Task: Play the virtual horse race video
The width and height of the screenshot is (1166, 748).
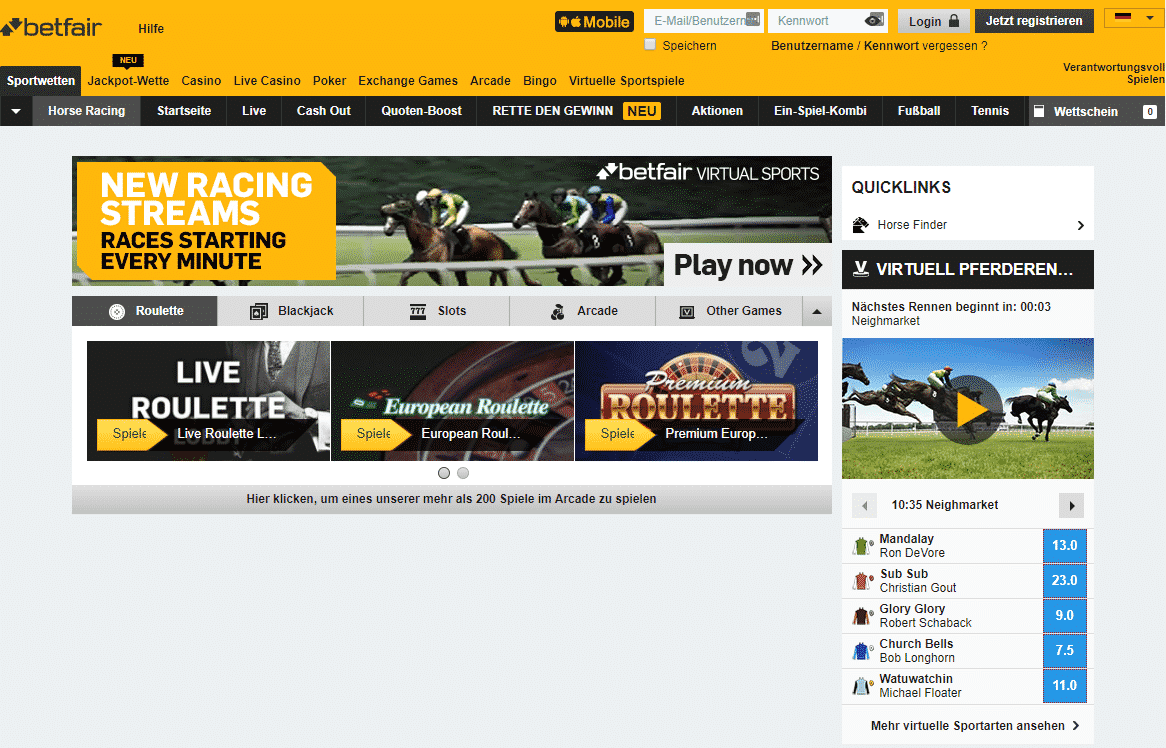Action: [968, 410]
